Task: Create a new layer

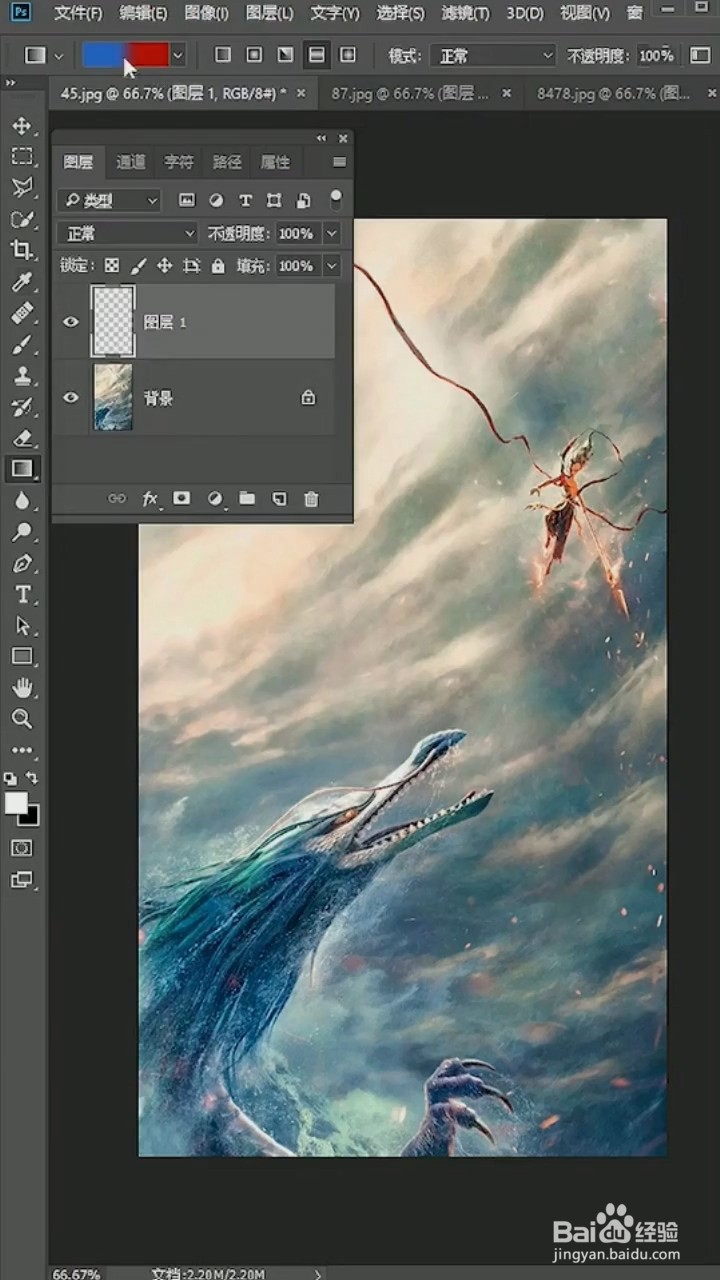Action: point(279,498)
